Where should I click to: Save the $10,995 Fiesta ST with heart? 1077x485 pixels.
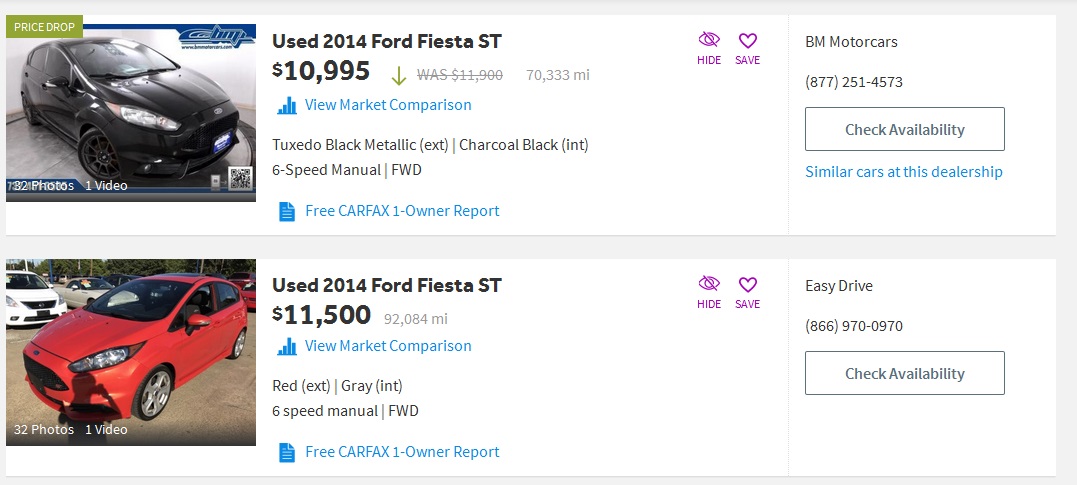click(747, 47)
